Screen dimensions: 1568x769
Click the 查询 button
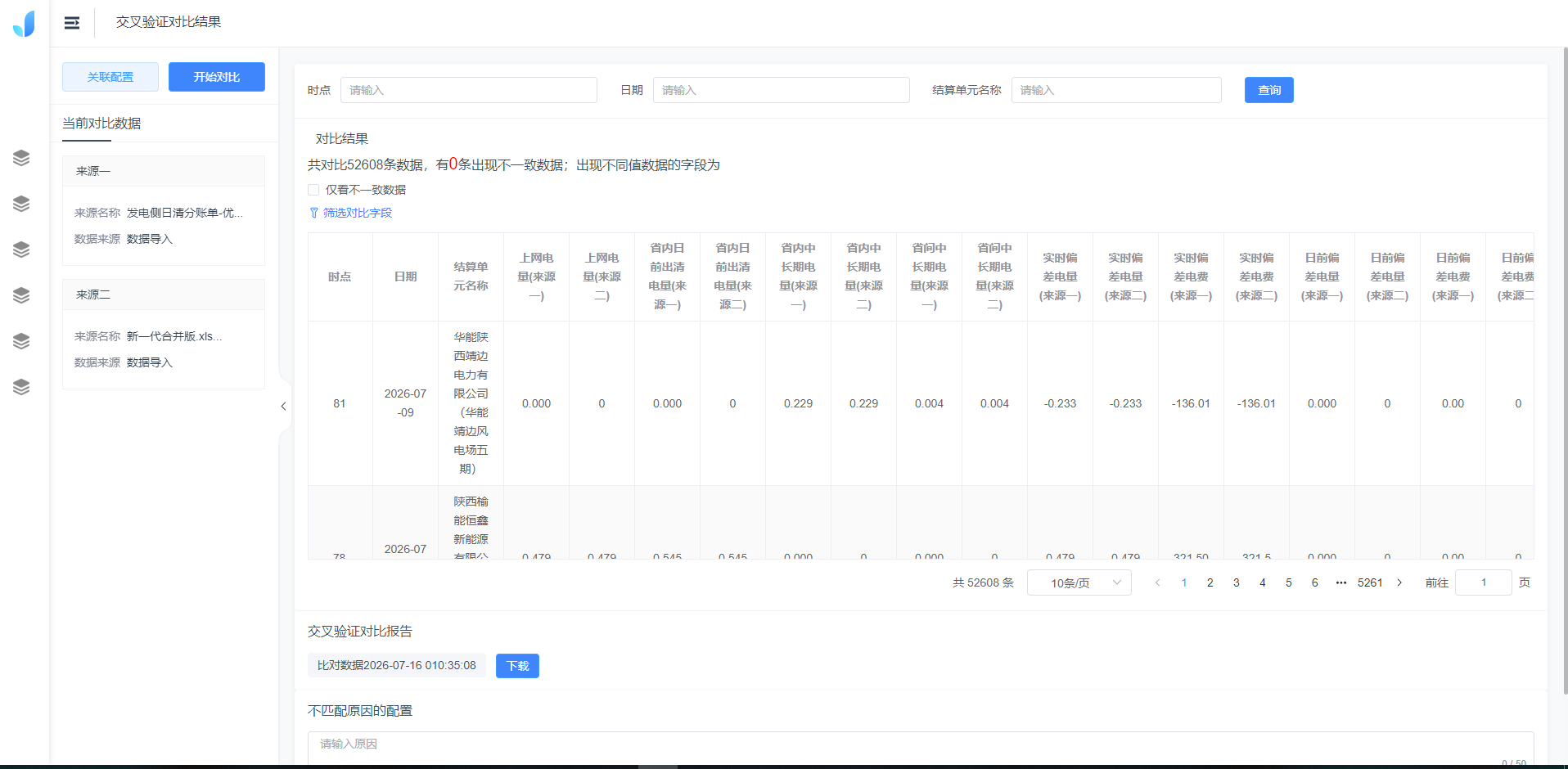pos(1268,90)
